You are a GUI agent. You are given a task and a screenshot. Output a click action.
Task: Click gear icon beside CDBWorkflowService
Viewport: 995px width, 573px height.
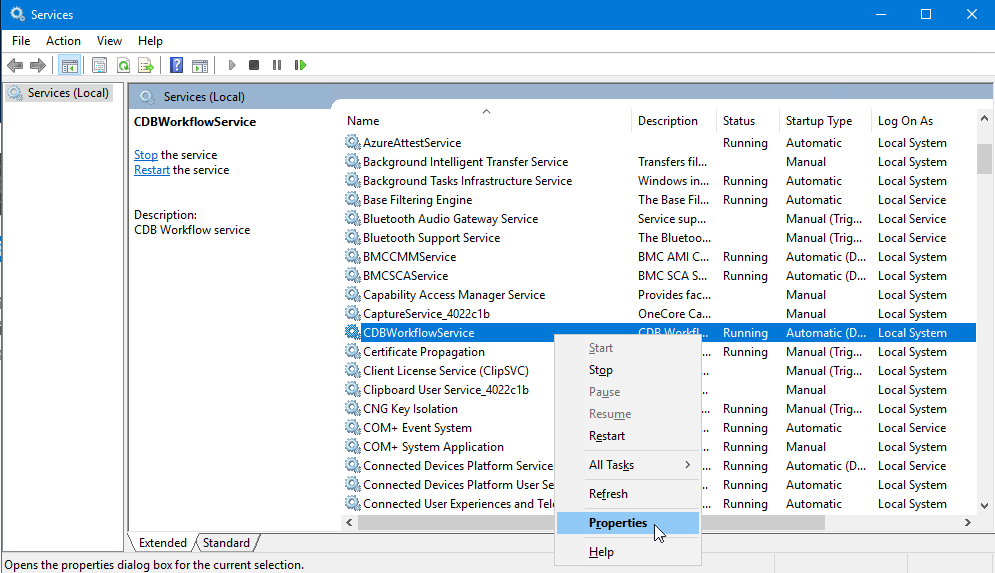[x=352, y=333]
